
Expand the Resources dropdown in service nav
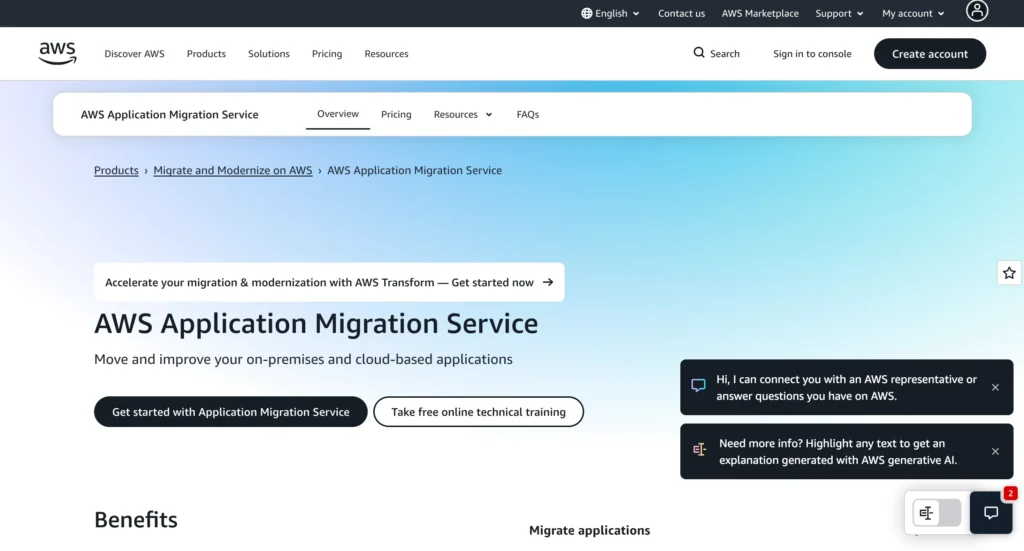click(x=462, y=114)
